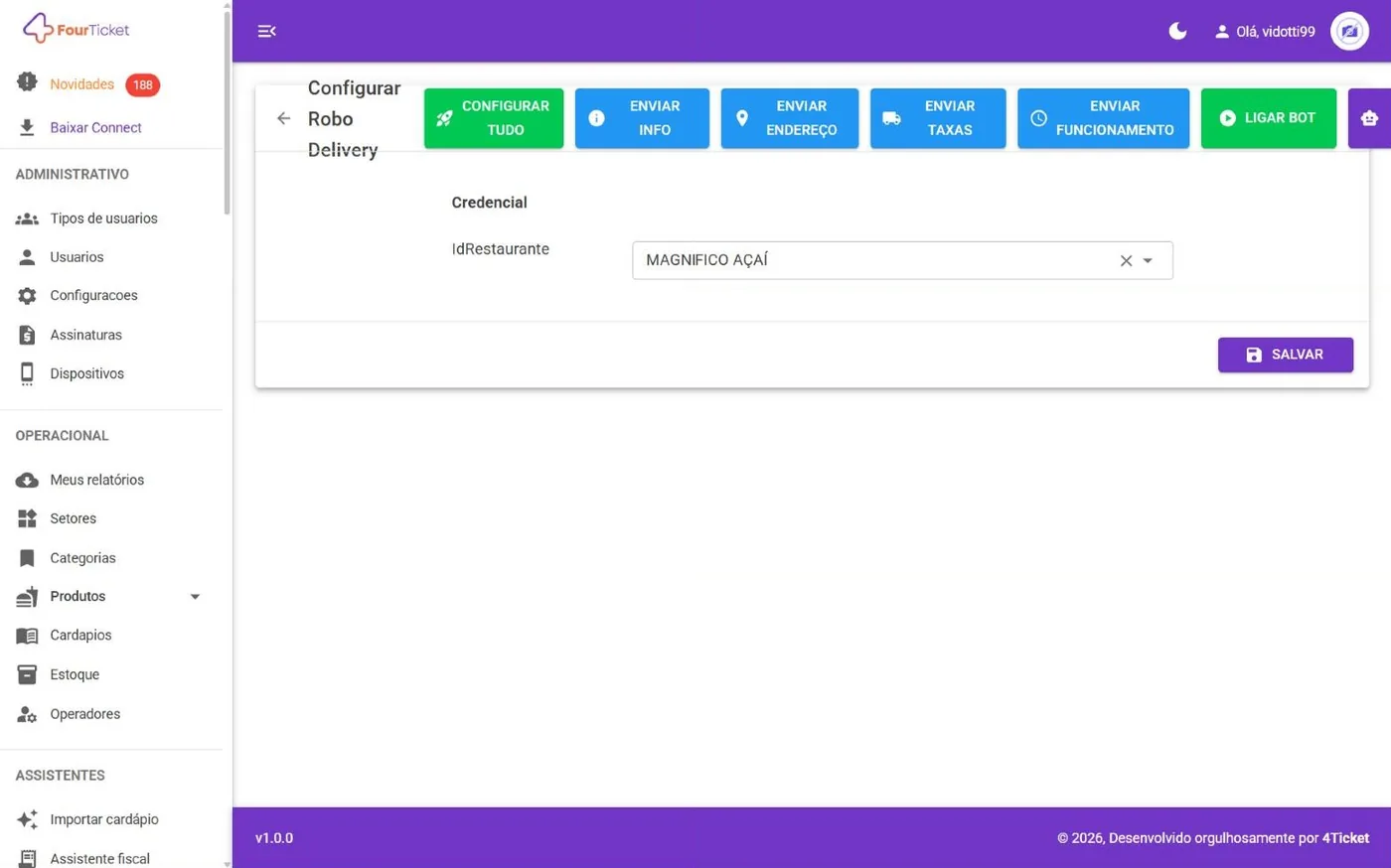
Task: Toggle dark mode moon icon
Action: (x=1177, y=31)
